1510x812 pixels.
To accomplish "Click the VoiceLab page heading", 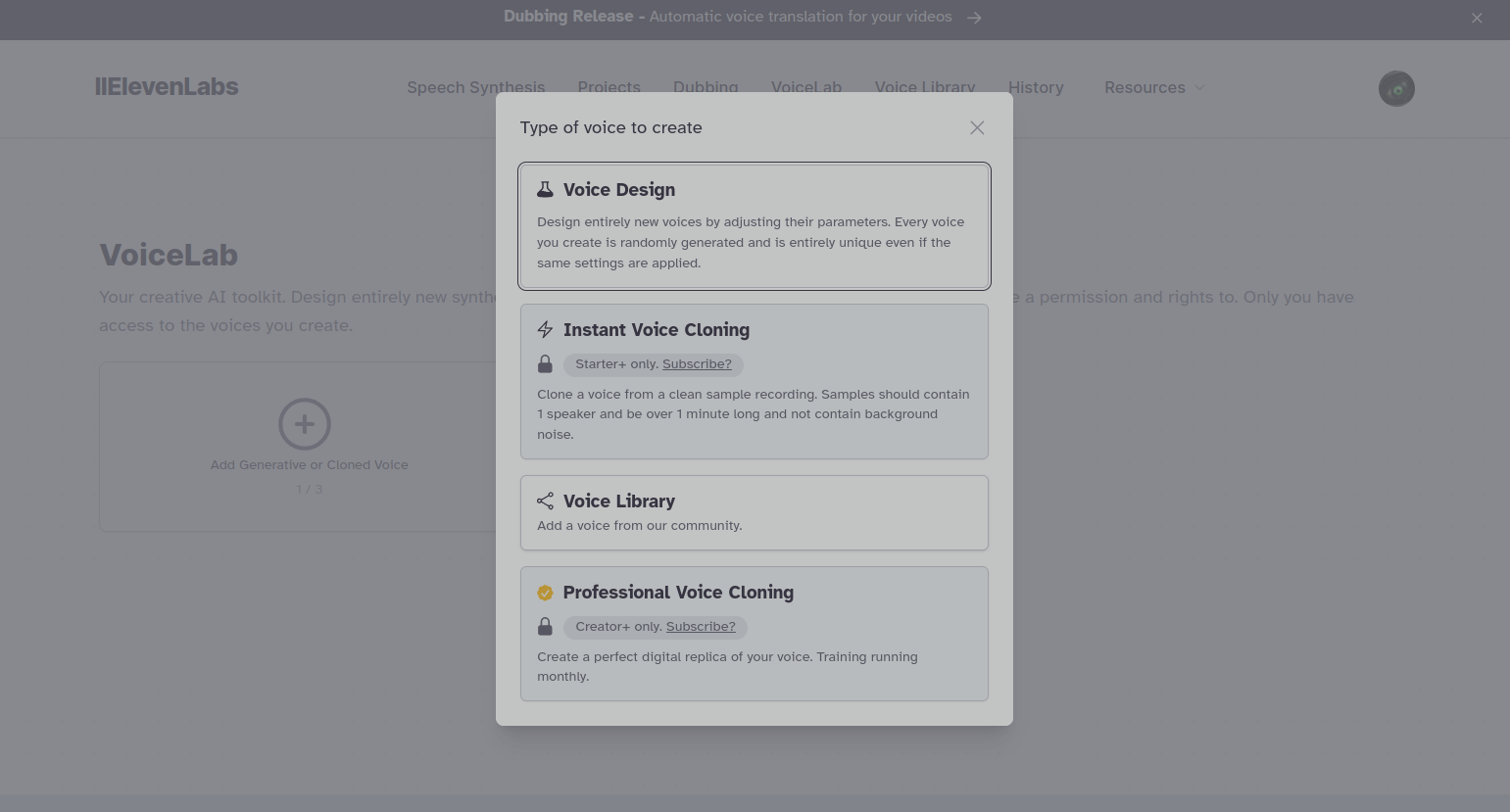I will tap(169, 255).
